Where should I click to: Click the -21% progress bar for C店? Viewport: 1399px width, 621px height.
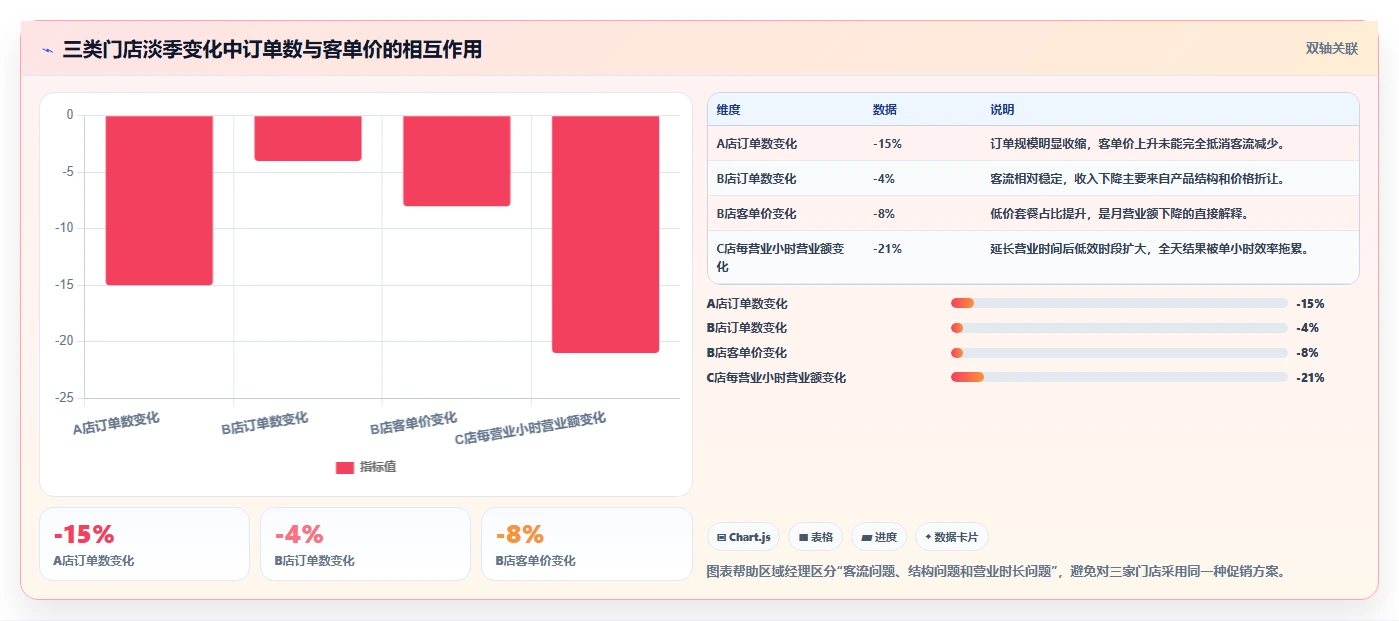[x=1119, y=377]
